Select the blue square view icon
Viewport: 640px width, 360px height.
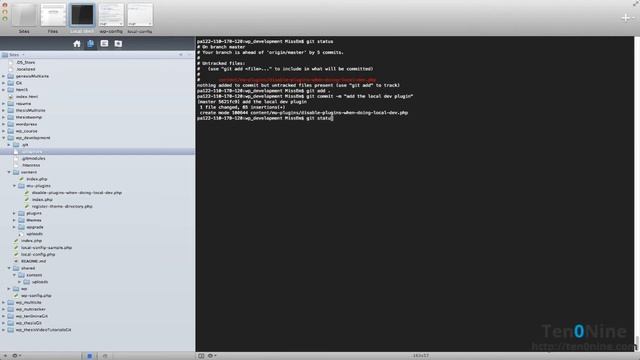click(90, 356)
